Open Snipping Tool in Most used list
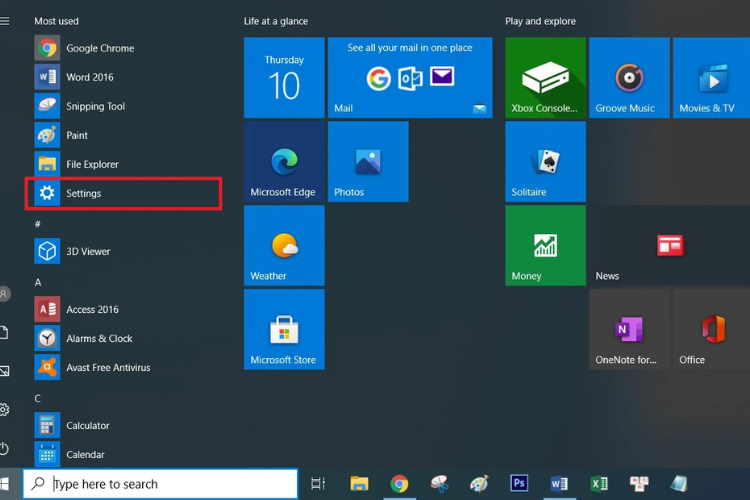 pos(123,106)
